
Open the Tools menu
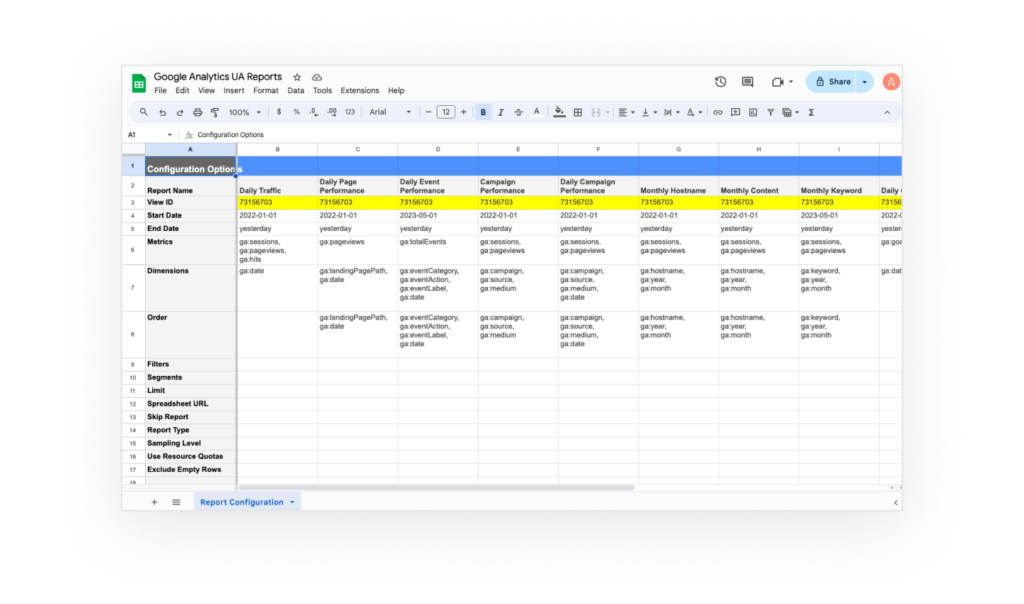(x=322, y=91)
